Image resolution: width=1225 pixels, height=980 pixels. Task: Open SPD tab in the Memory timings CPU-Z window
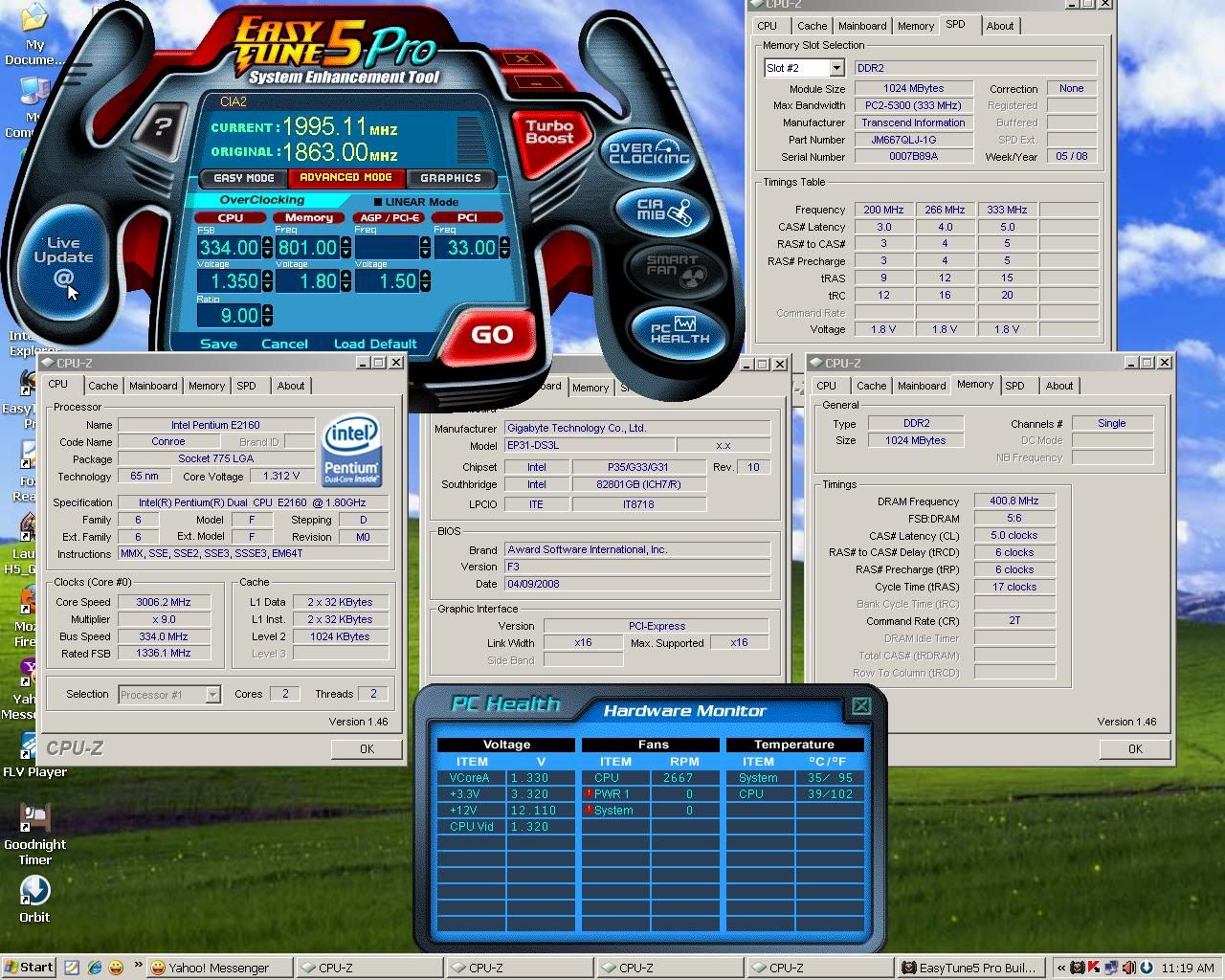click(x=1015, y=386)
